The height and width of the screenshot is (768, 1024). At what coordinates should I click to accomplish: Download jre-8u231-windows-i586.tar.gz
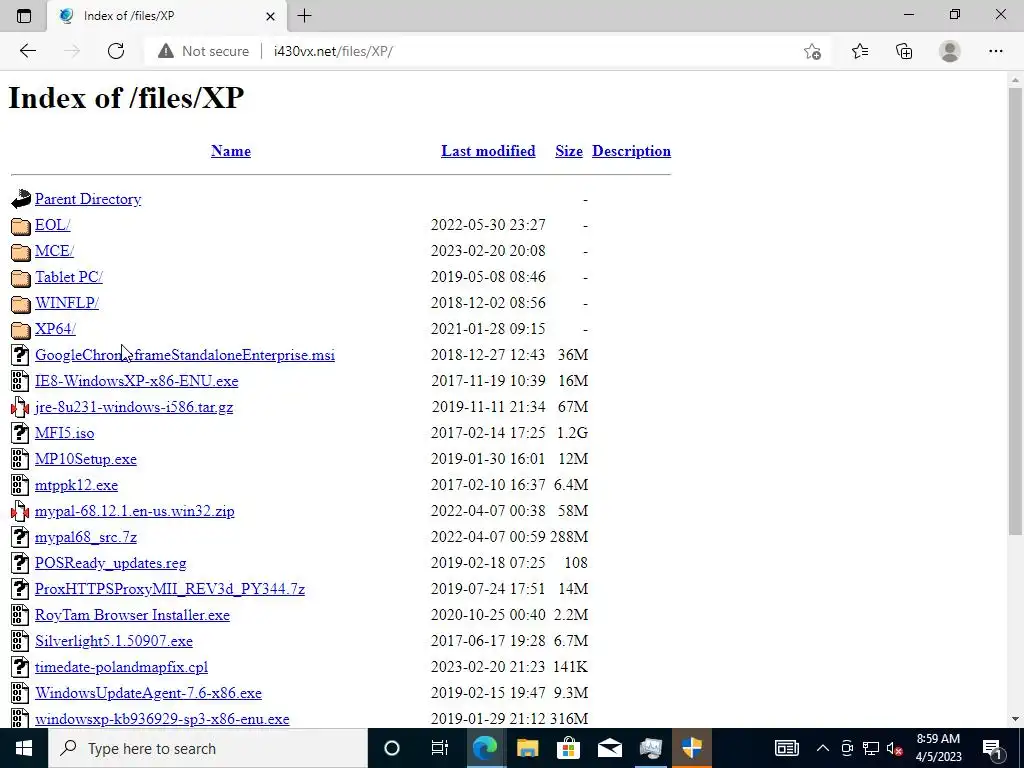[x=134, y=407]
